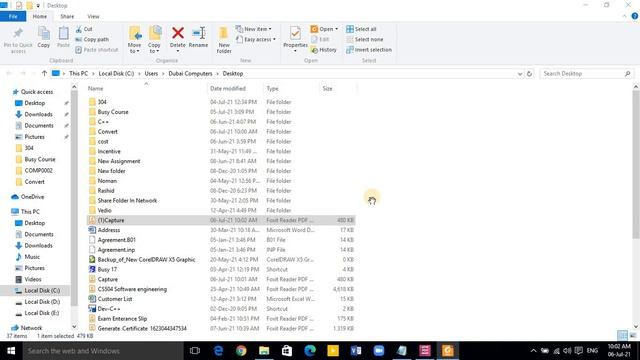The width and height of the screenshot is (640, 360).
Task: Select the Busy 17 shortcut
Action: [220, 269]
